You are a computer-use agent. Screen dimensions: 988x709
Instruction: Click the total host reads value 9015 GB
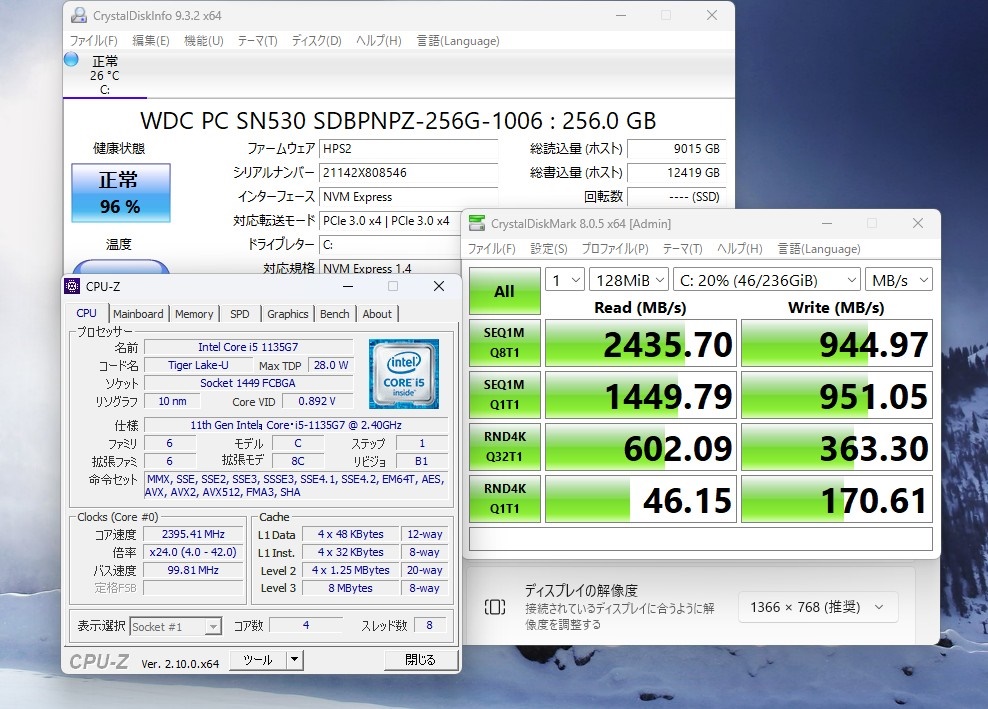[x=677, y=149]
